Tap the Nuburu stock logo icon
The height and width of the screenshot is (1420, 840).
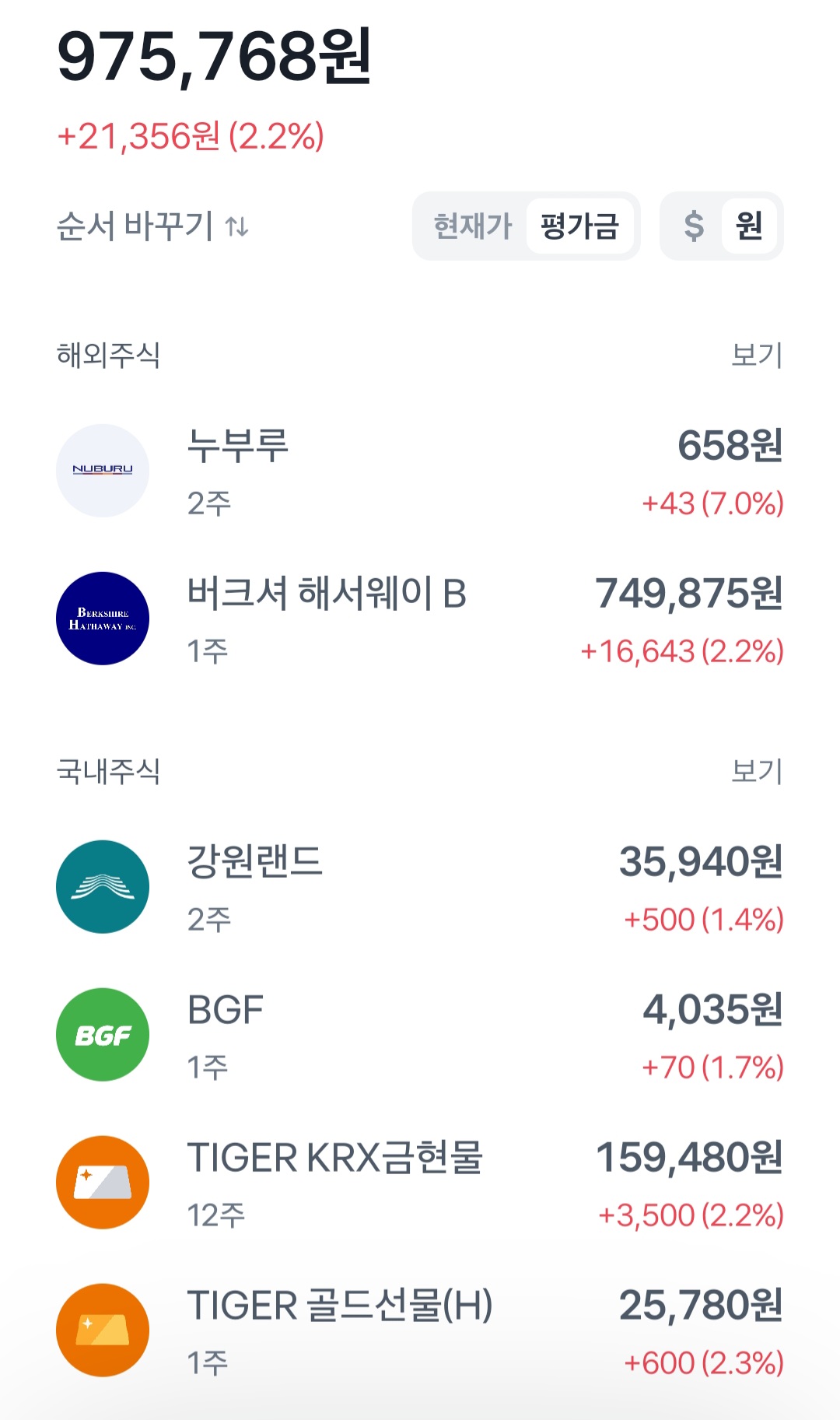pos(103,471)
